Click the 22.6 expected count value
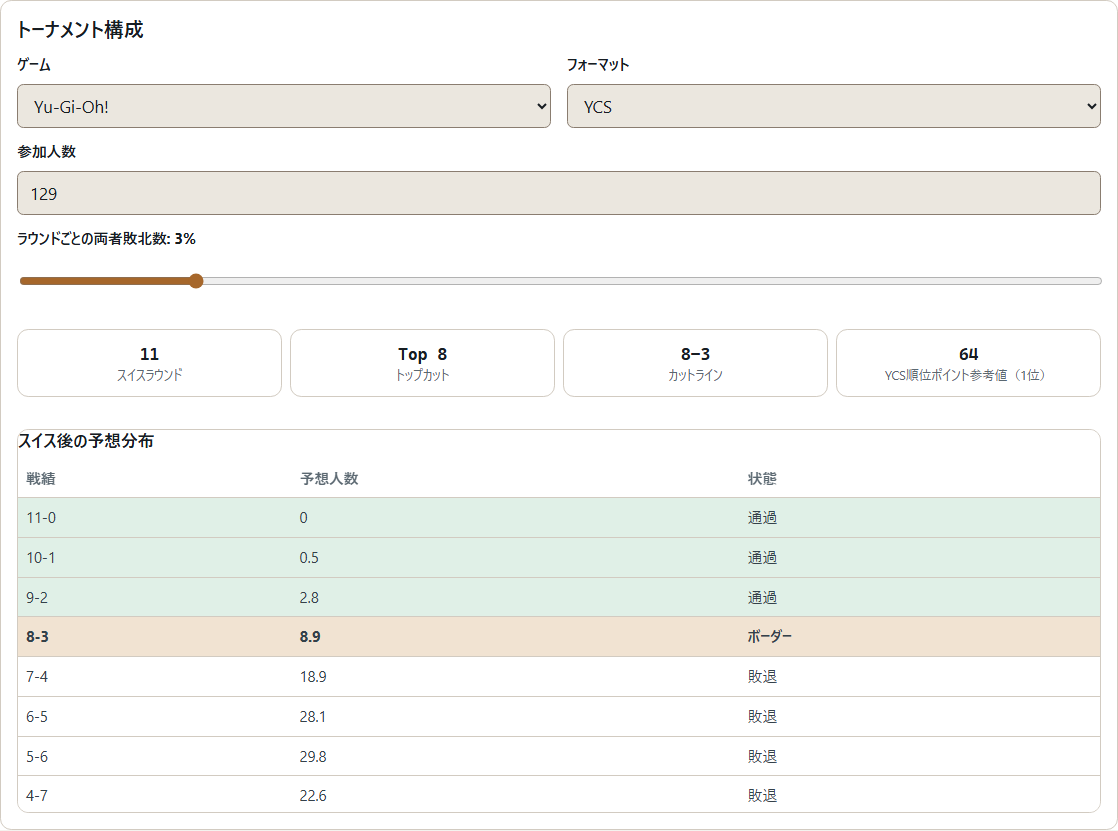 [x=313, y=795]
